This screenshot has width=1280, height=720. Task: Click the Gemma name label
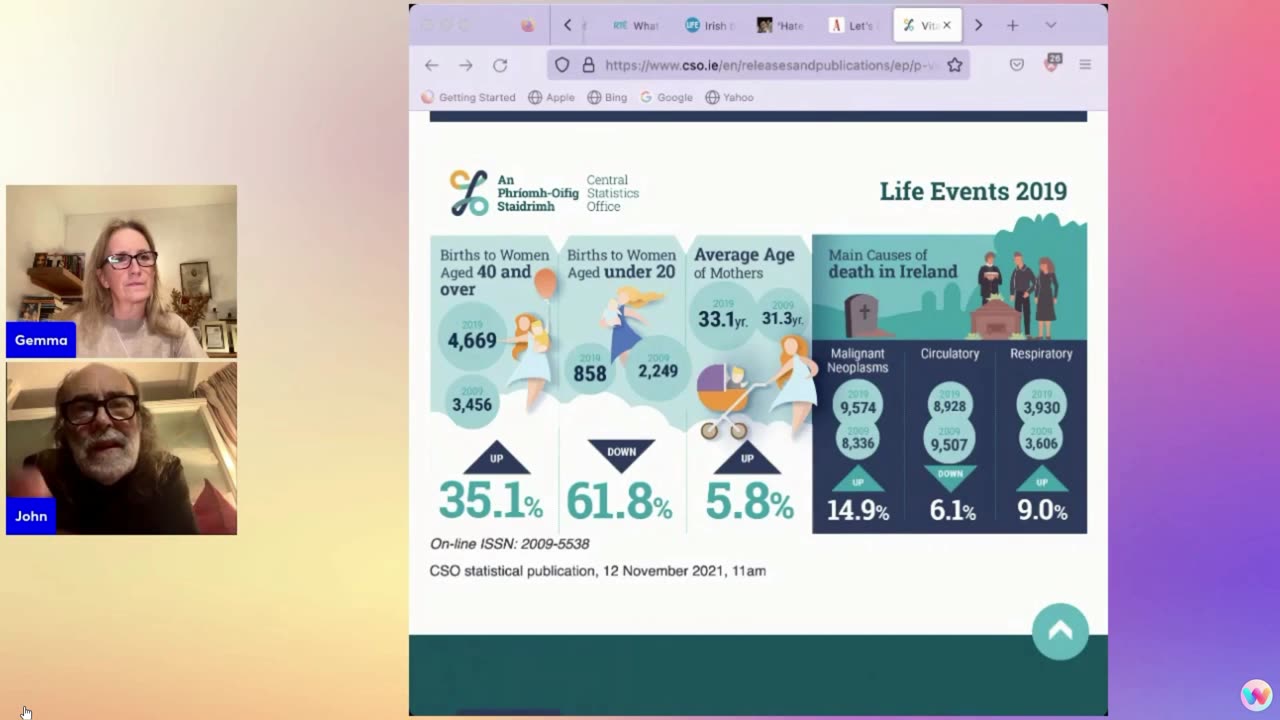coord(41,340)
